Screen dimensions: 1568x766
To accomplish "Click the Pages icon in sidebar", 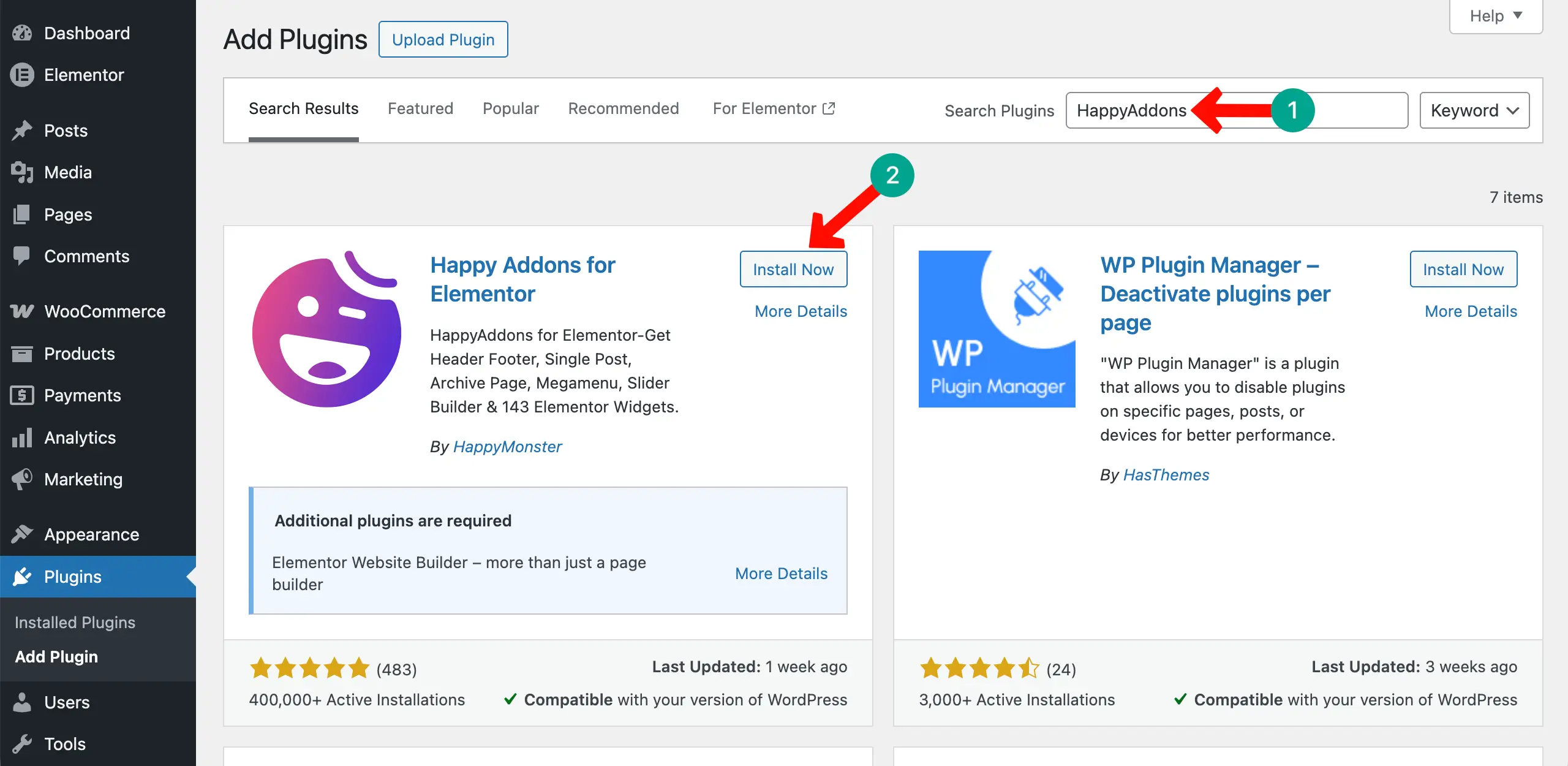I will (22, 214).
